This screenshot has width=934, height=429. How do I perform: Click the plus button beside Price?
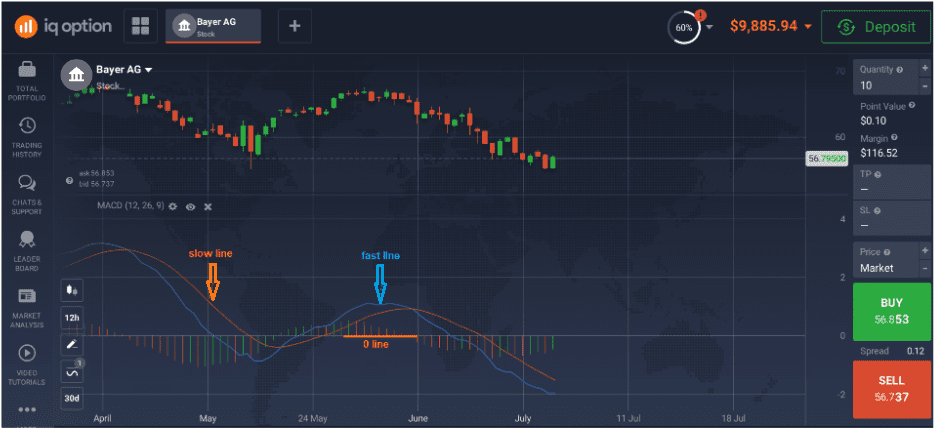click(x=924, y=250)
